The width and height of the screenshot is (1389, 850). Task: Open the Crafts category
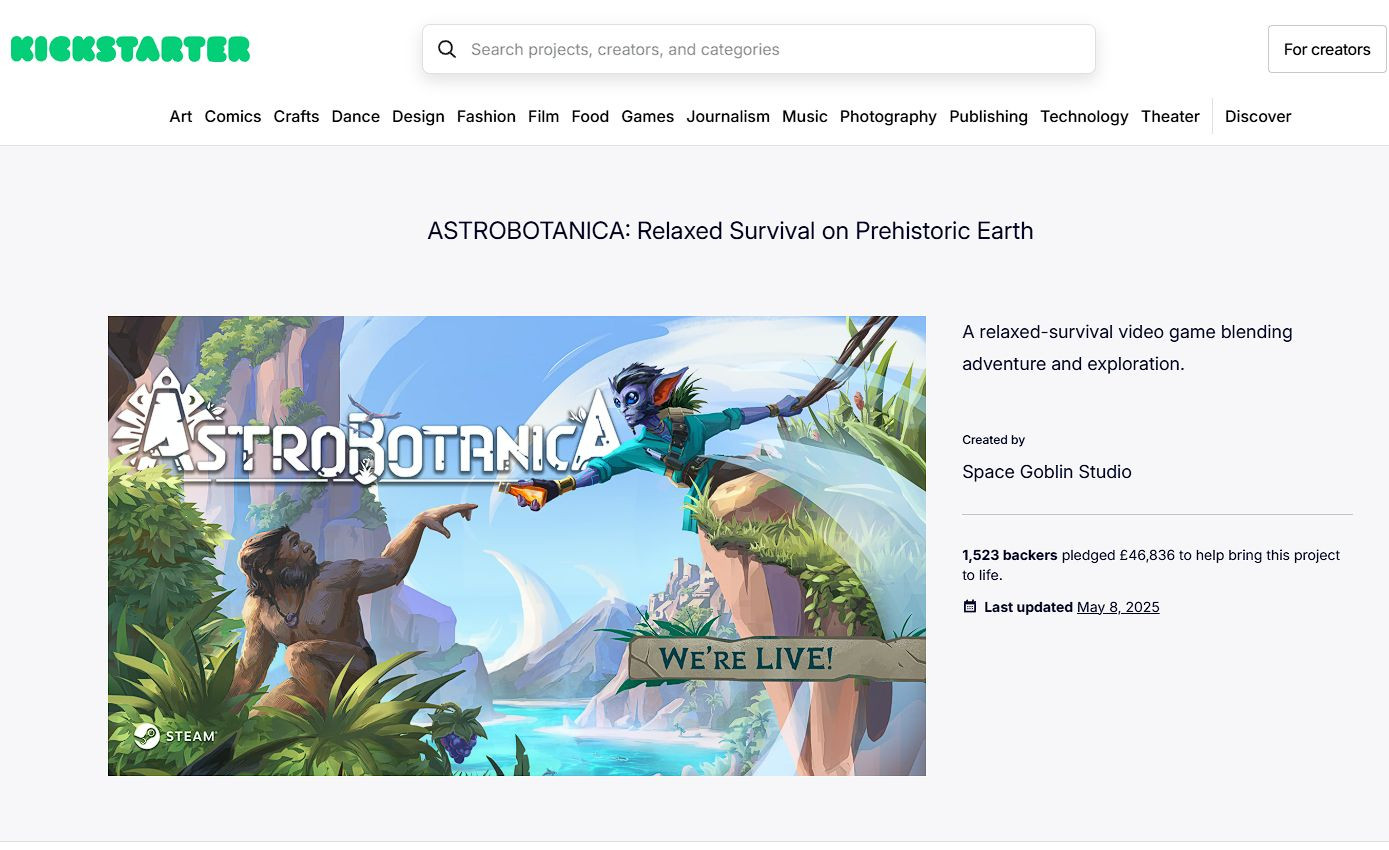coord(296,116)
